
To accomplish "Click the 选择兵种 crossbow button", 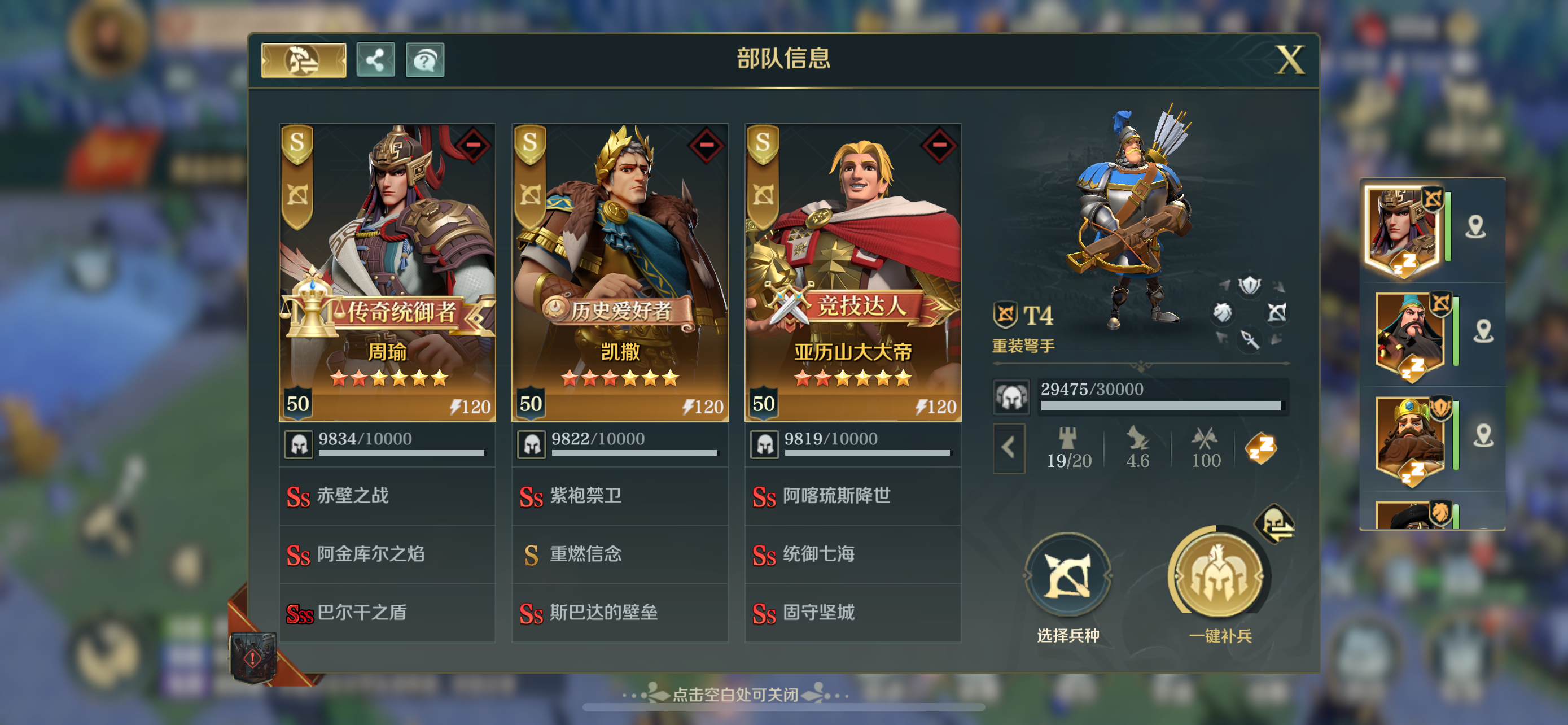I will [x=1068, y=575].
